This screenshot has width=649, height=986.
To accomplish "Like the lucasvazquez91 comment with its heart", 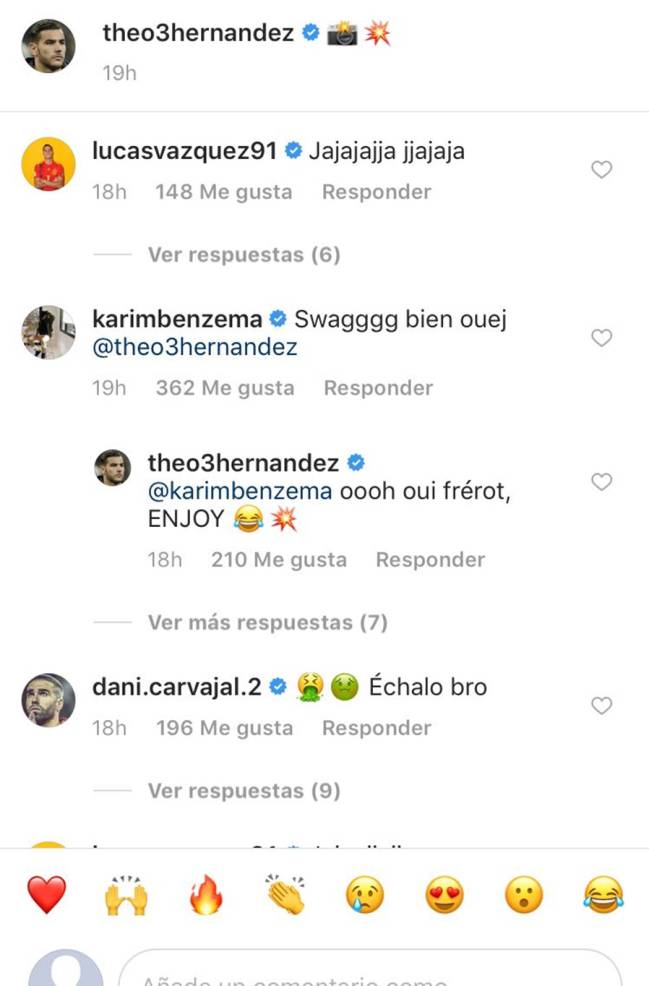I will click(601, 170).
